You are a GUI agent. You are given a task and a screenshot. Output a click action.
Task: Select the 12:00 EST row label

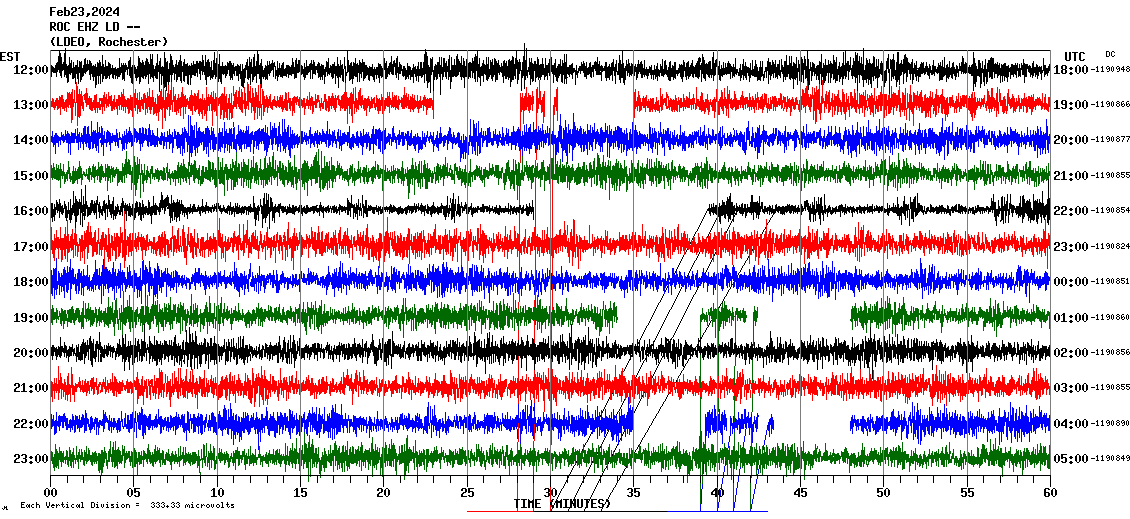click(x=31, y=69)
